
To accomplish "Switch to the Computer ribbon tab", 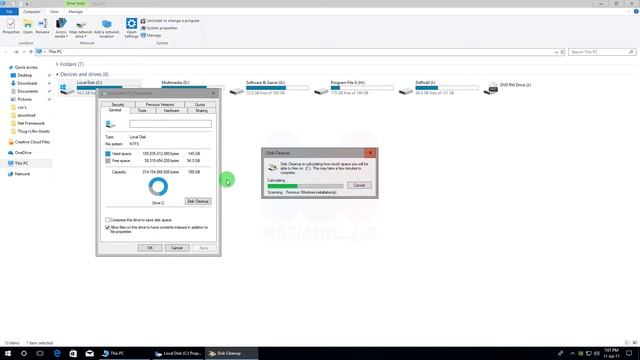I will point(31,12).
